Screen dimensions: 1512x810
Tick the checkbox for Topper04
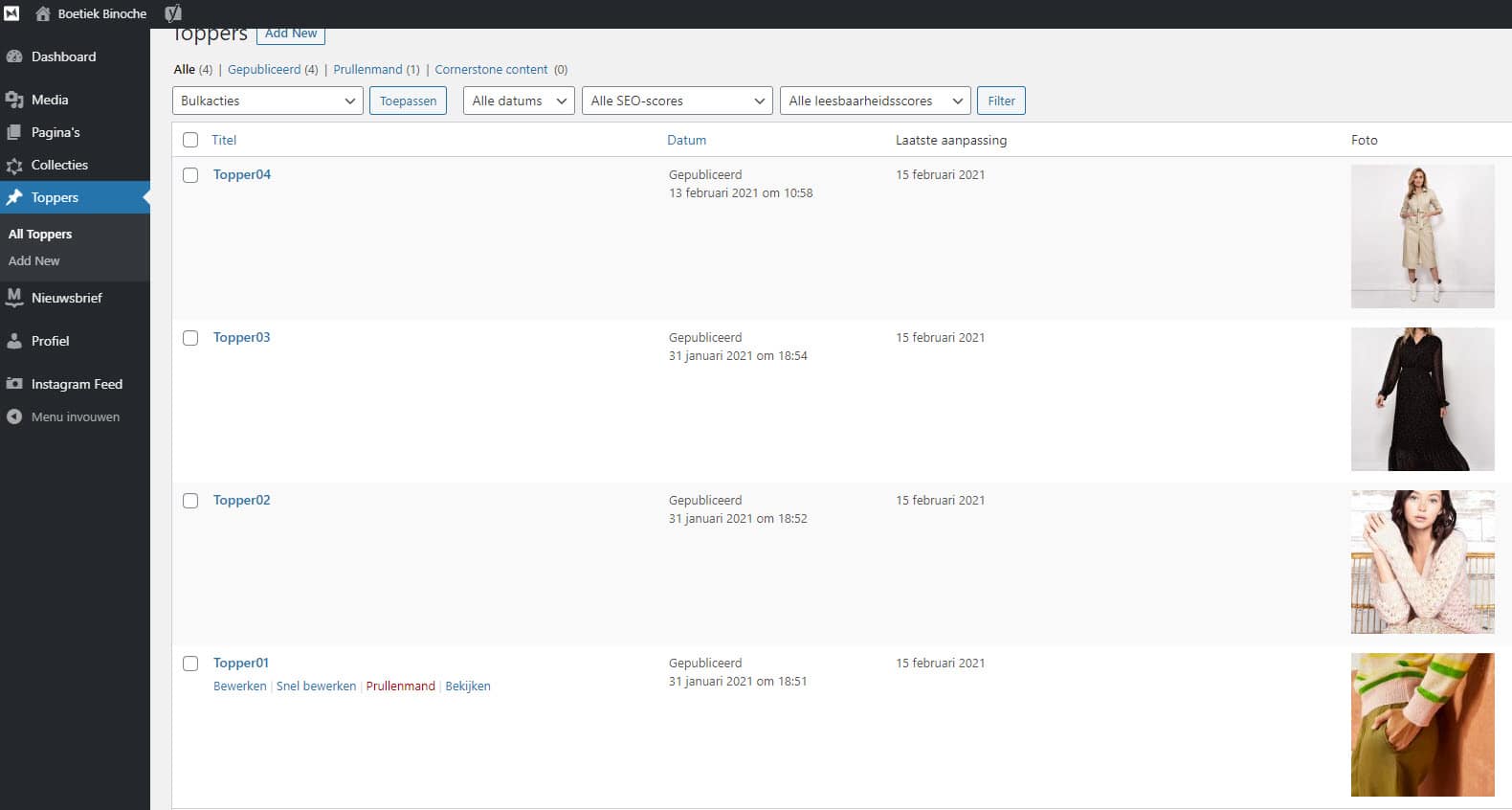tap(190, 175)
